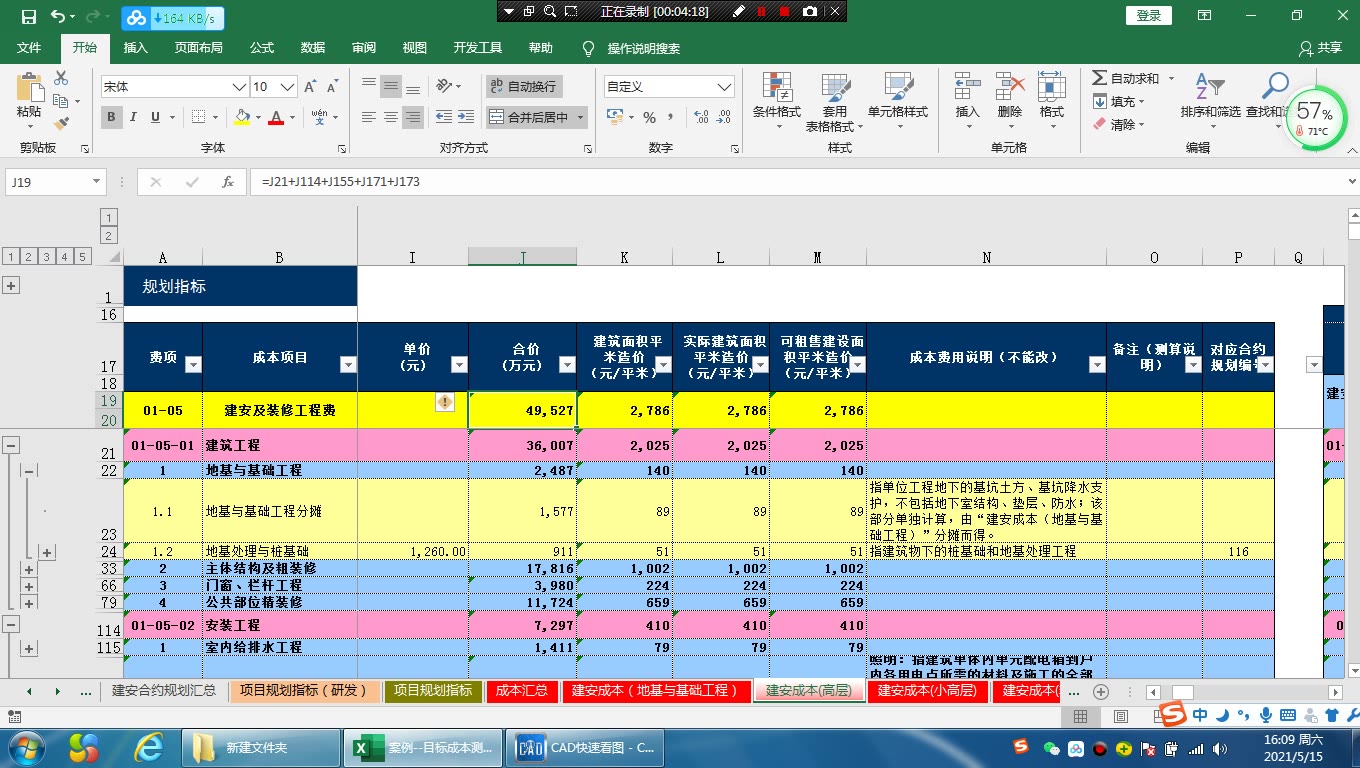Viewport: 1360px width, 768px height.
Task: Switch to the 数据 ribbon tab
Action: point(313,48)
